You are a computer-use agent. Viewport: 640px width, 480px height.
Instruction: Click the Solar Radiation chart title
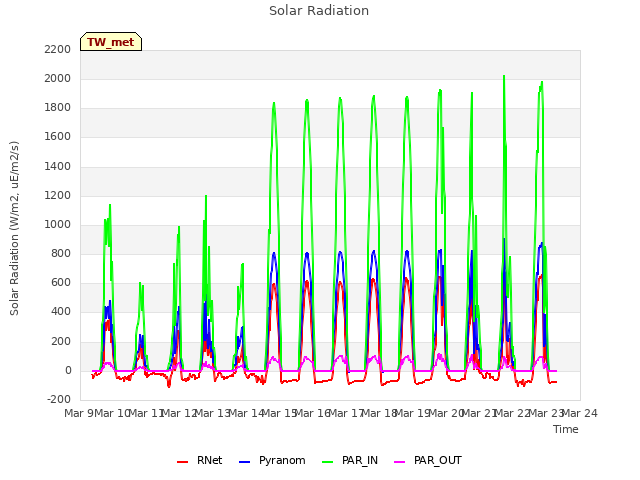pyautogui.click(x=319, y=11)
